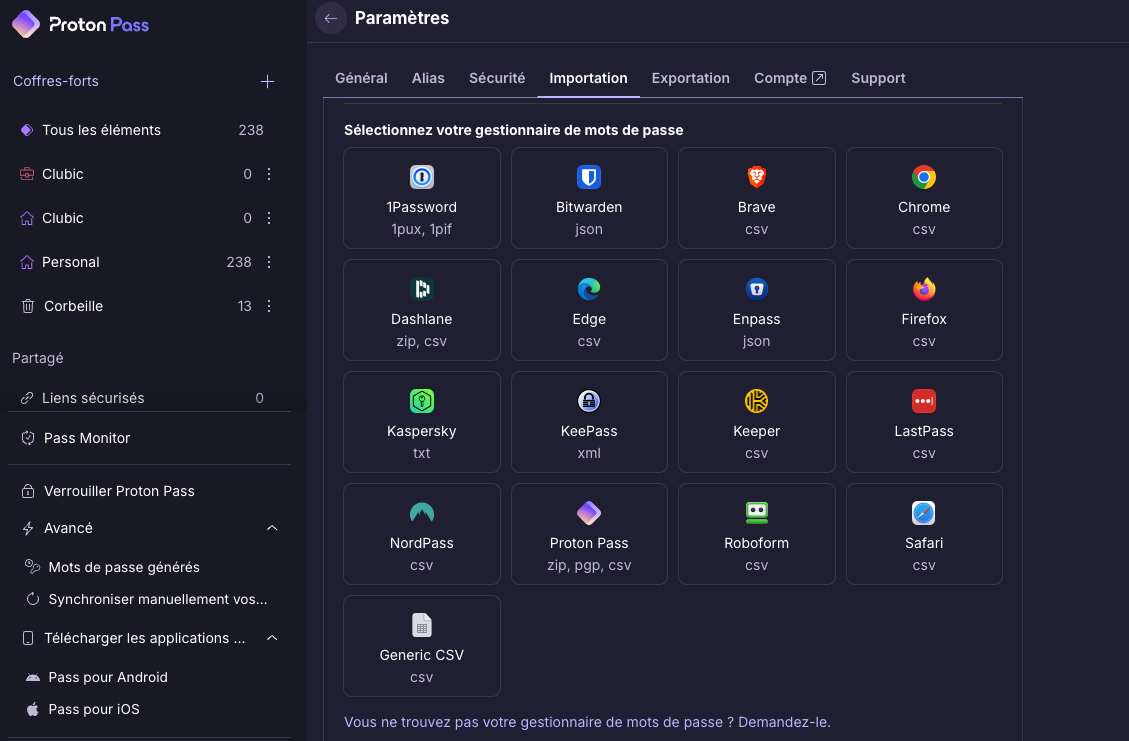The height and width of the screenshot is (741, 1129).
Task: Open the Personal vault
Action: (x=71, y=262)
